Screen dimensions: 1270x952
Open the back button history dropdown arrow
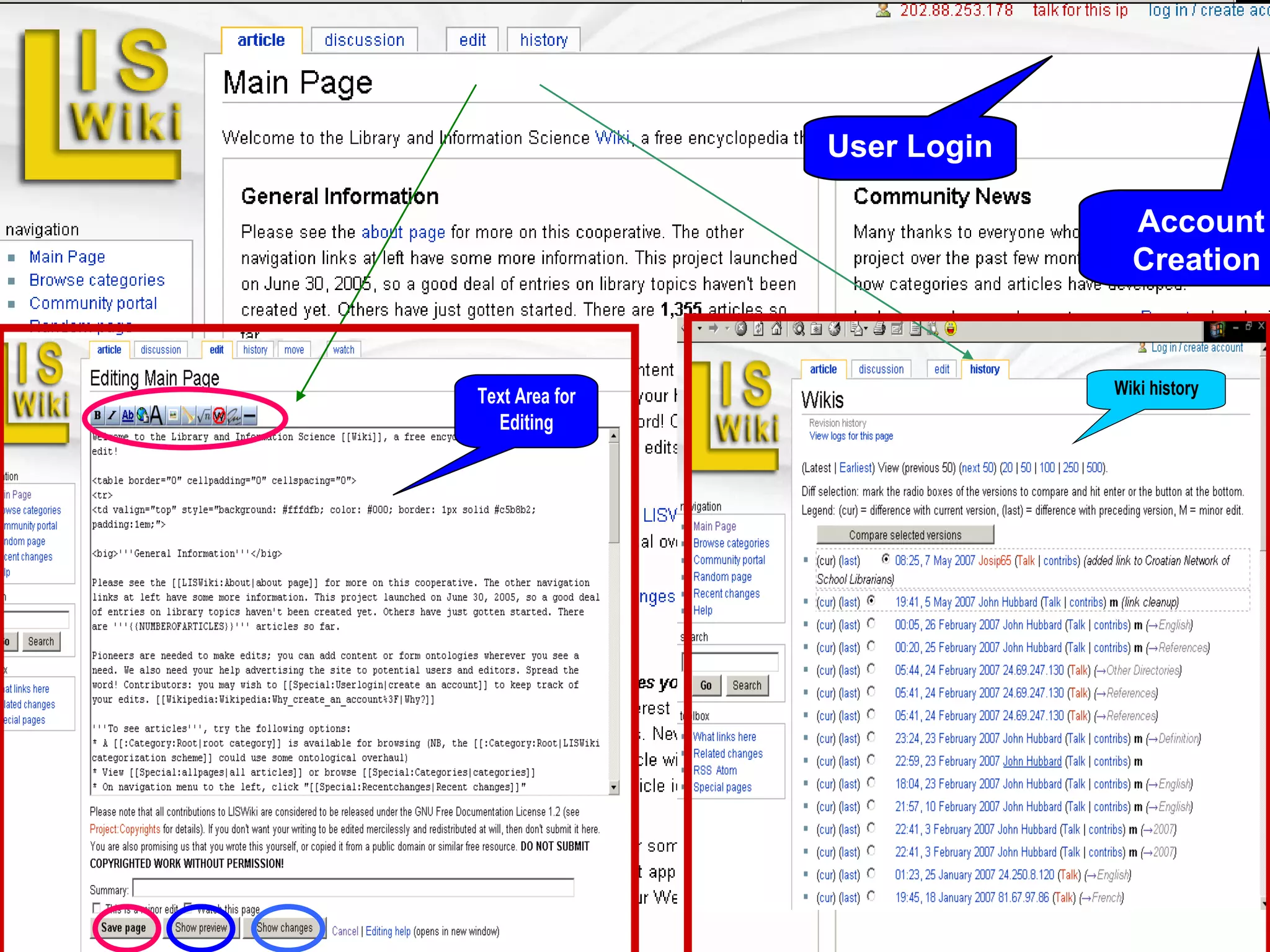699,328
